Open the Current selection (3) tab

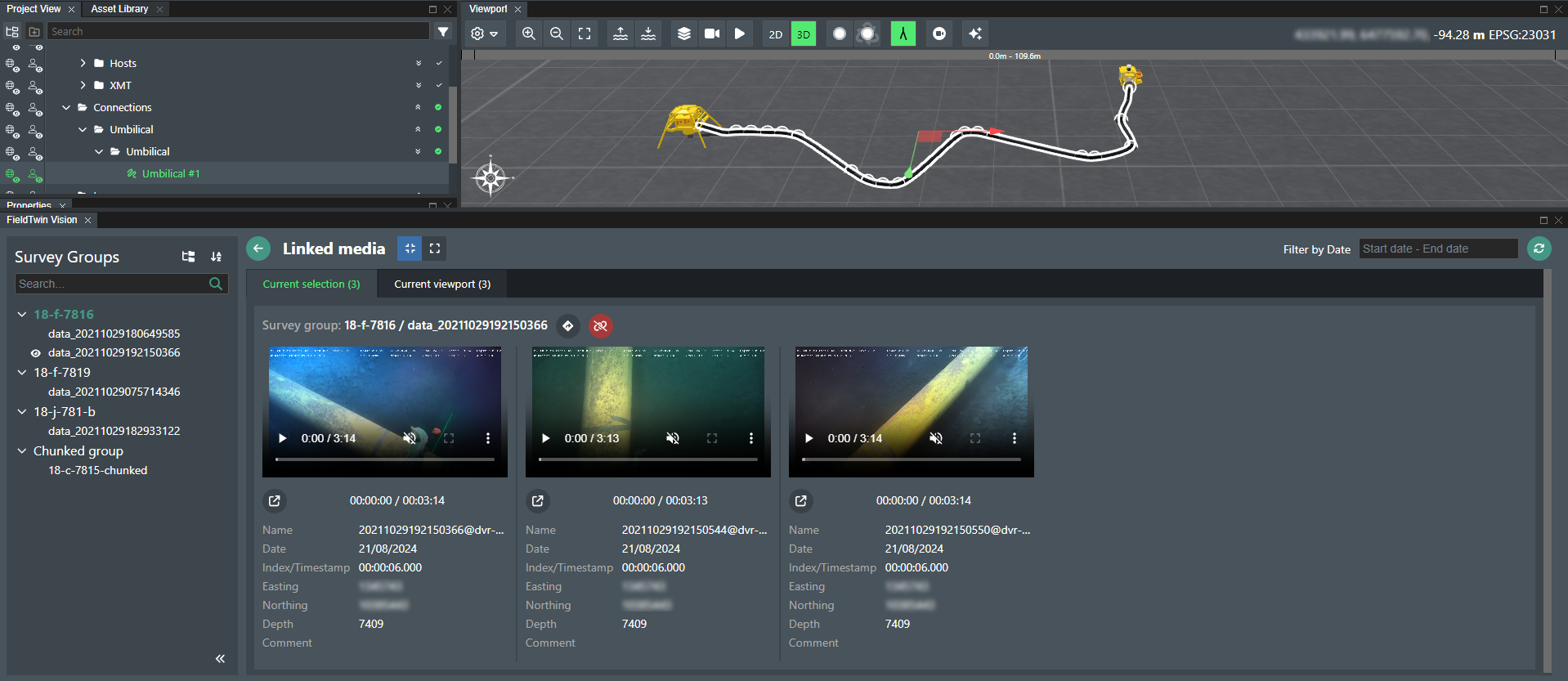click(311, 284)
